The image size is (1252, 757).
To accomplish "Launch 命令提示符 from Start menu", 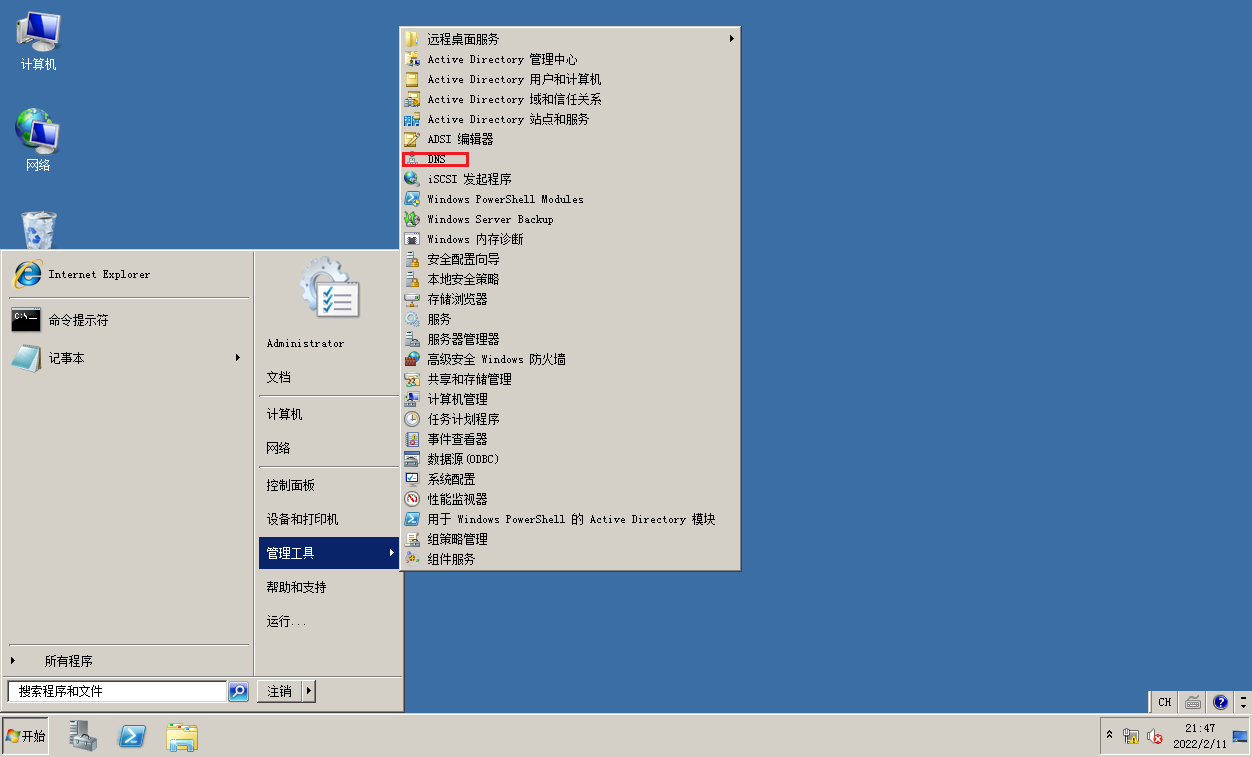I will [129, 320].
